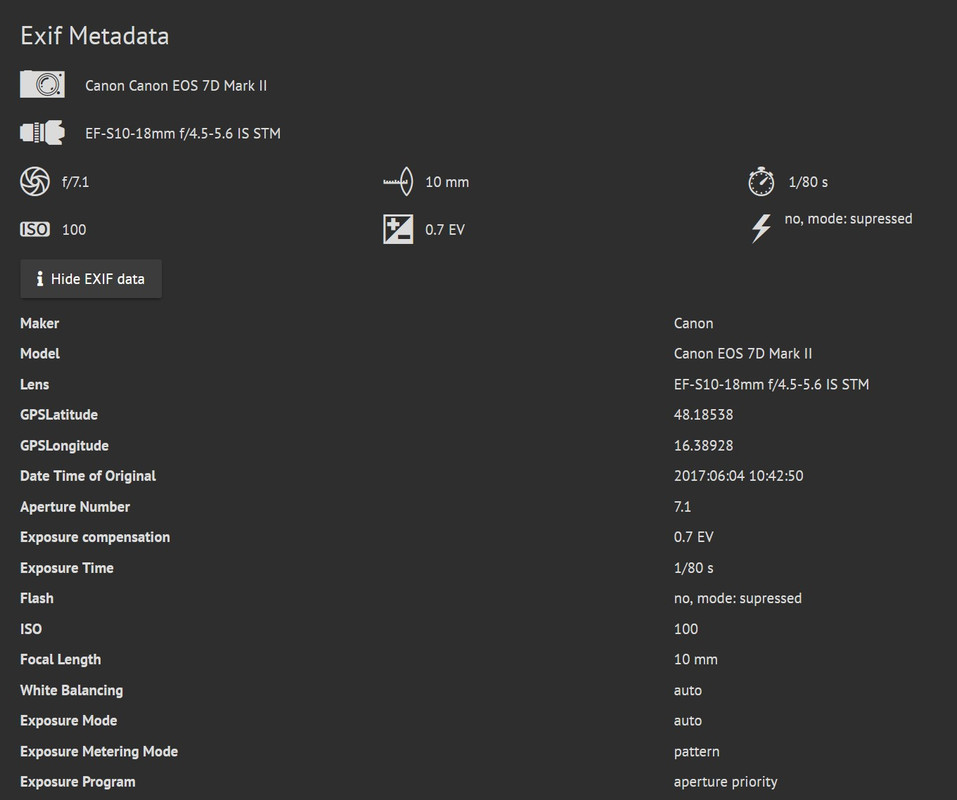
Task: Select the lens name beside the lens icon
Action: (x=182, y=133)
